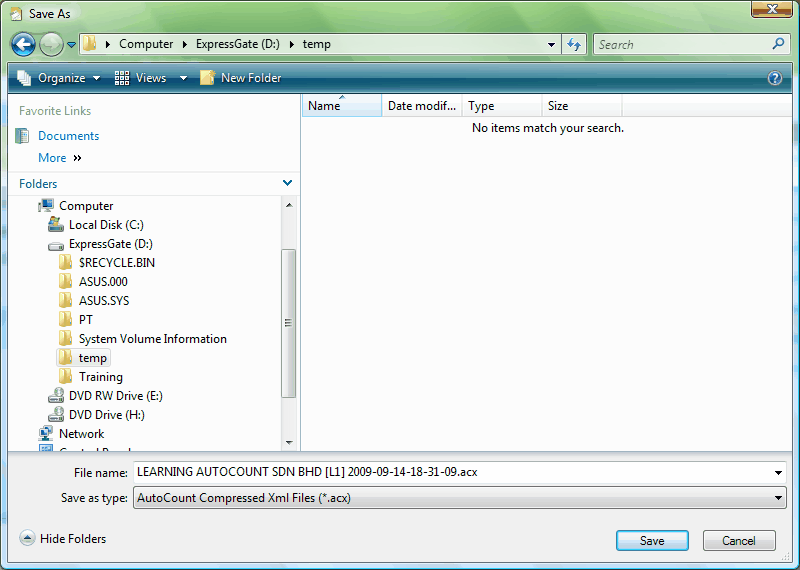Select the PT folder

tap(86, 319)
